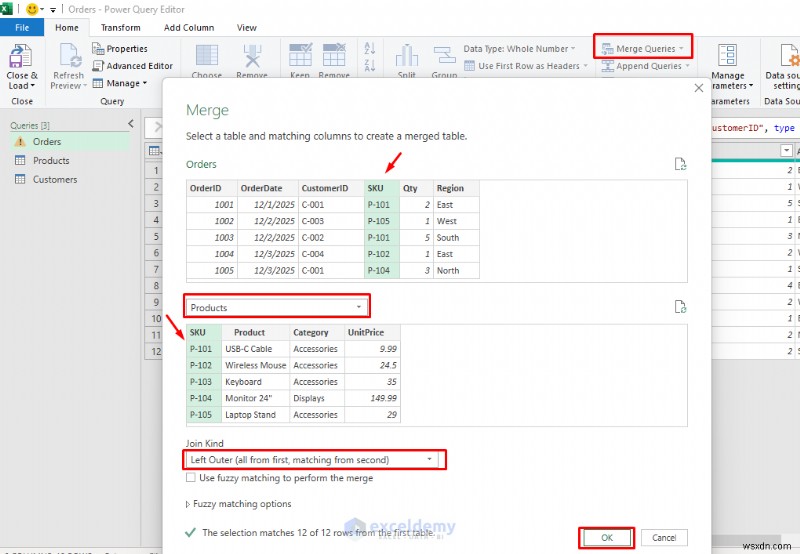
Task: Select SKU column in Orders preview
Action: [x=382, y=188]
